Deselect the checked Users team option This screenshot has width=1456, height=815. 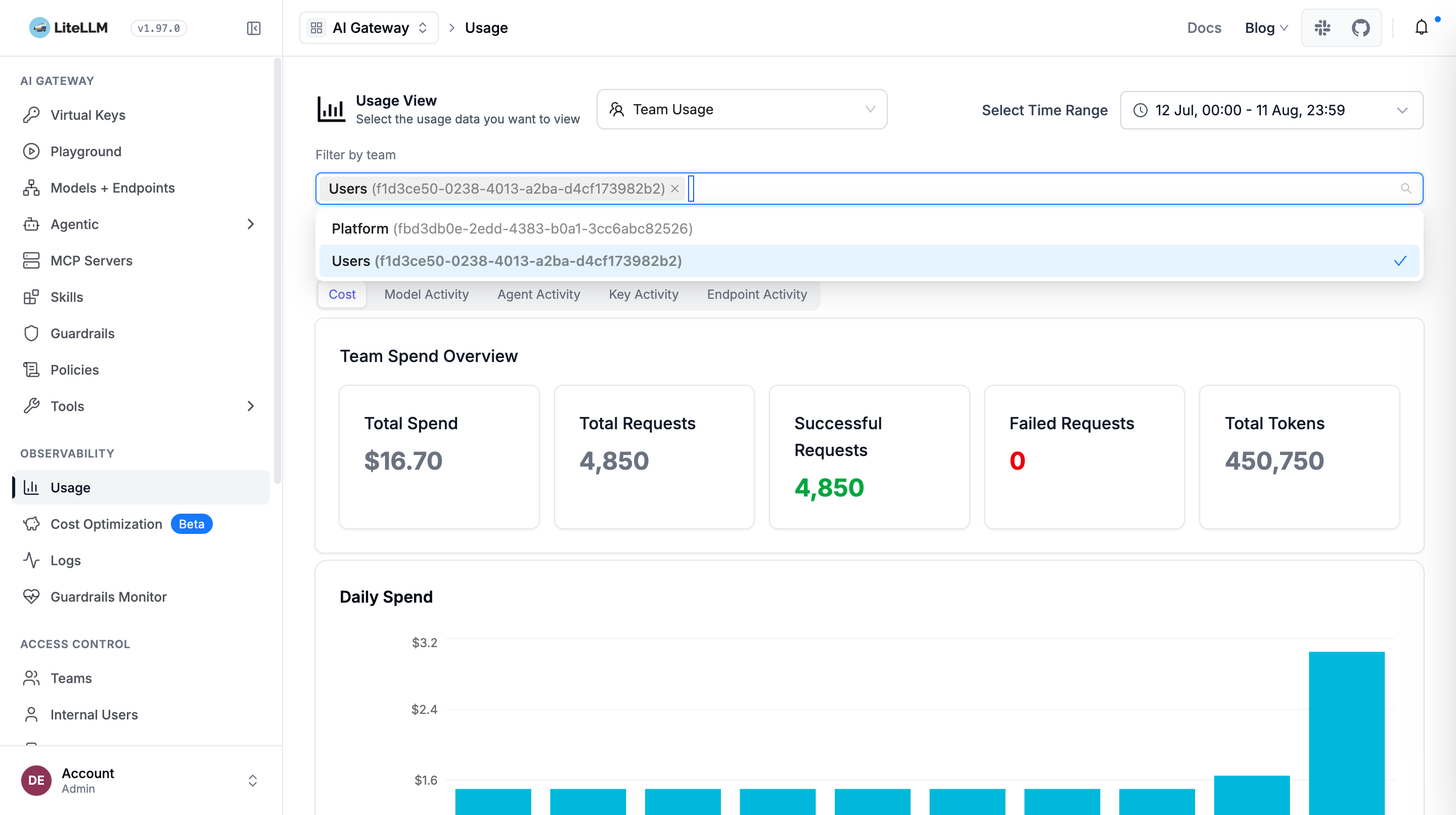[870, 261]
